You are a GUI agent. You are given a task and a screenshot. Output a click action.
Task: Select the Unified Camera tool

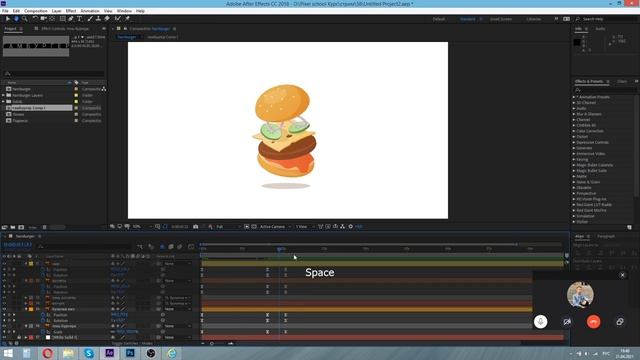pos(43,19)
